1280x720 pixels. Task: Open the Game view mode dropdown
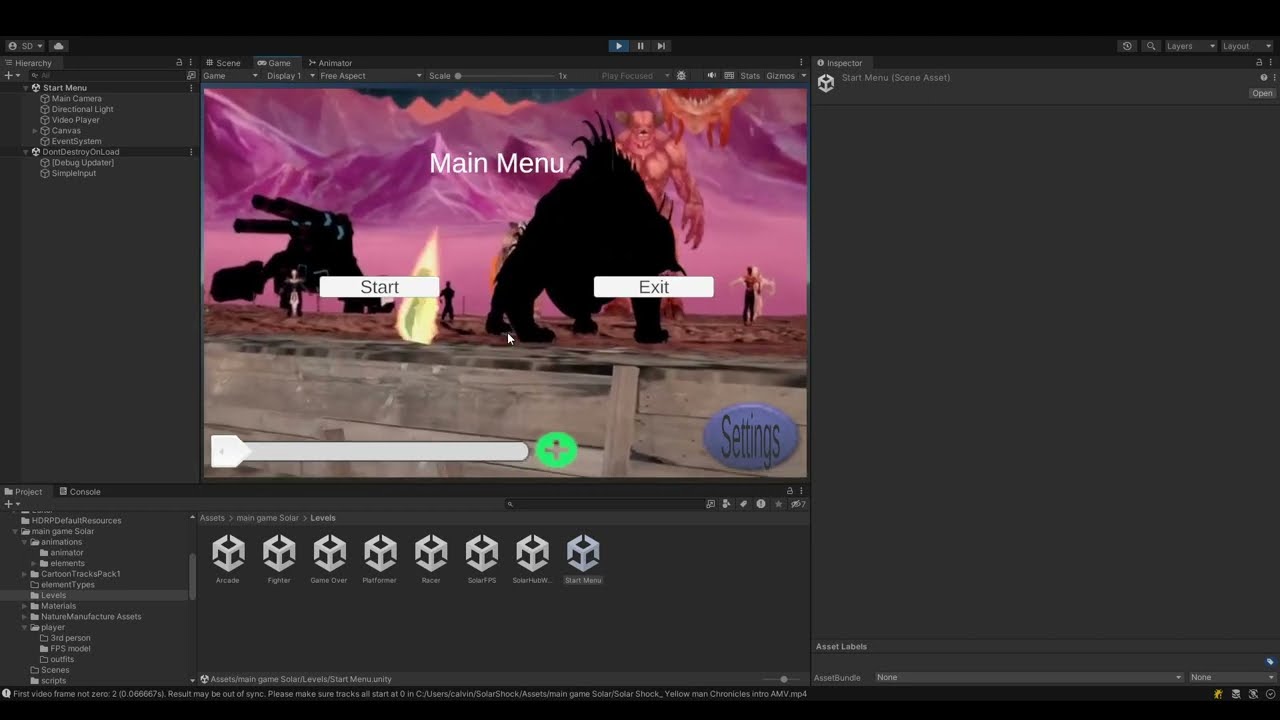(230, 76)
